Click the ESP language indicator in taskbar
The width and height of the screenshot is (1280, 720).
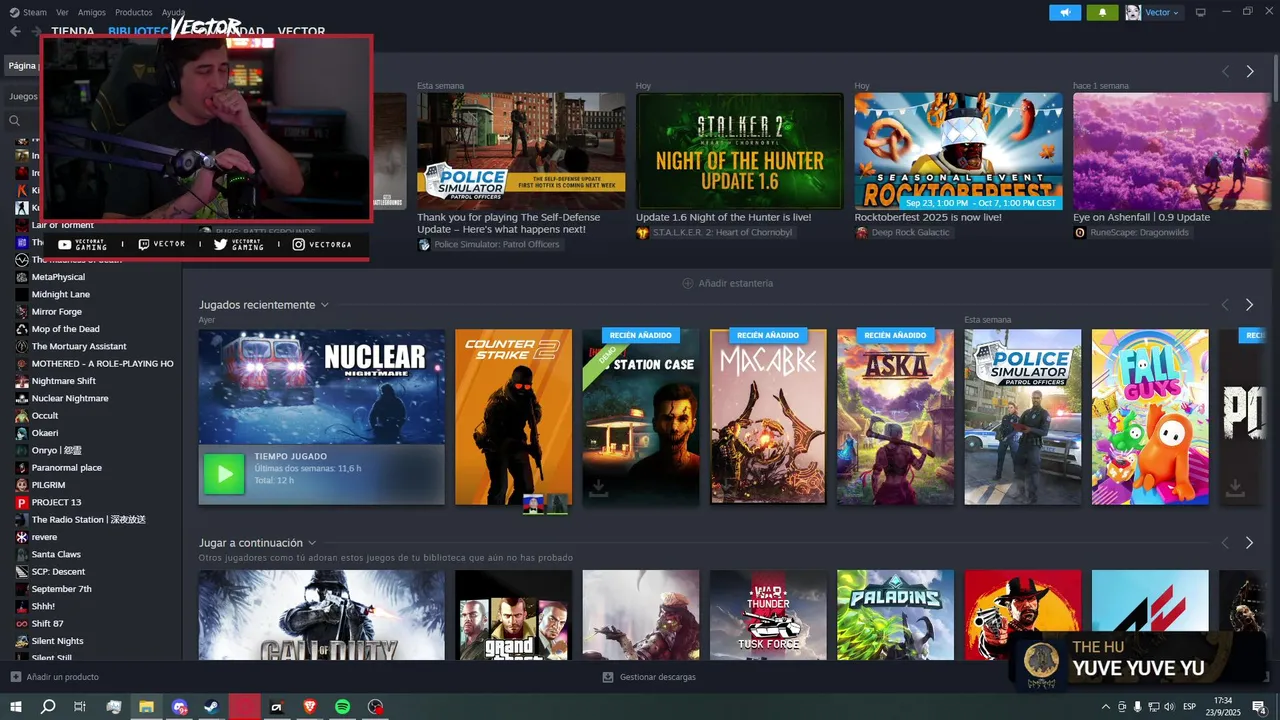tap(1189, 707)
